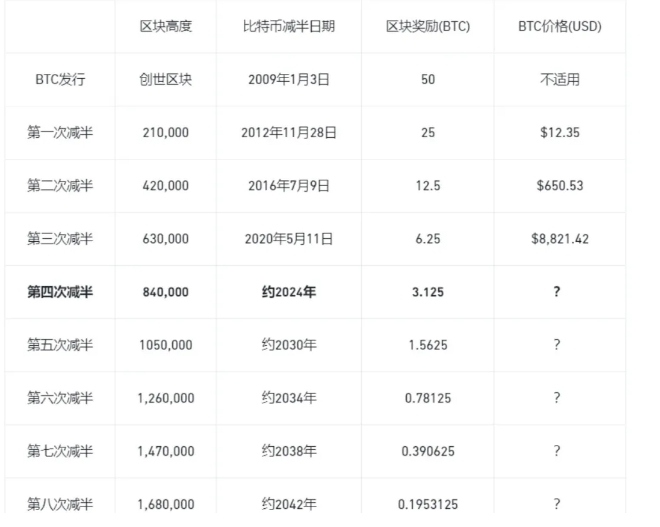
Task: Select the price $12.35
Action: (x=560, y=133)
